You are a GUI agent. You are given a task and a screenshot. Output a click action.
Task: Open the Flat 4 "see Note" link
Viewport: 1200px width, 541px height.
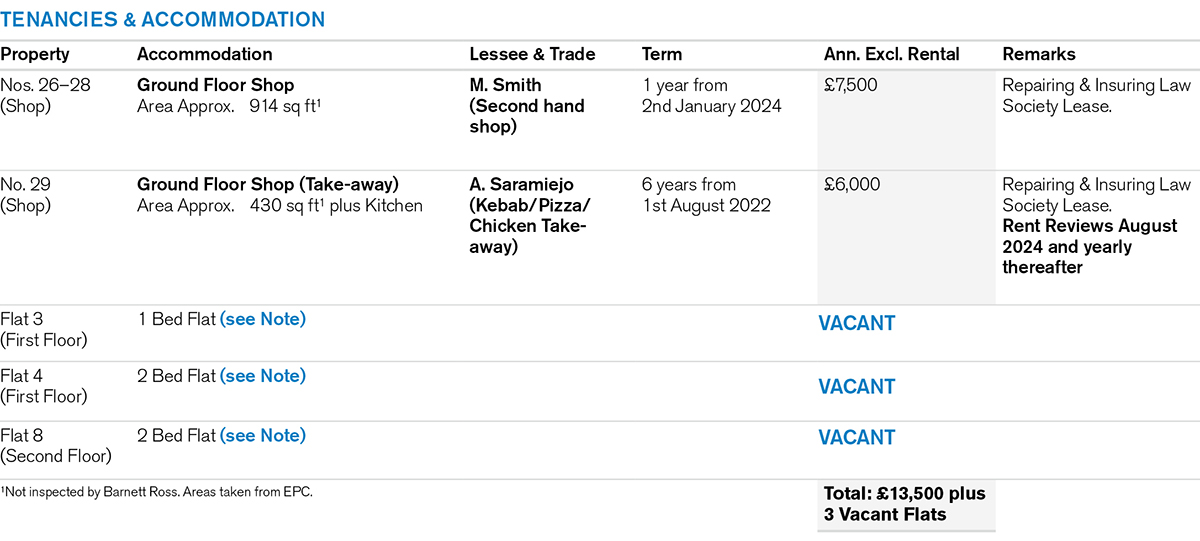click(263, 376)
